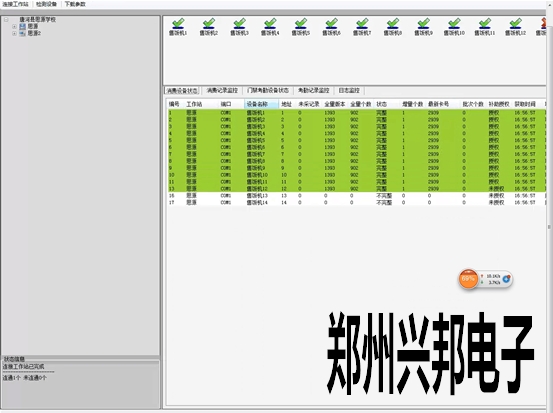Select table row for 售饭机5
Image resolution: width=553 pixels, height=413 pixels.
357,140
